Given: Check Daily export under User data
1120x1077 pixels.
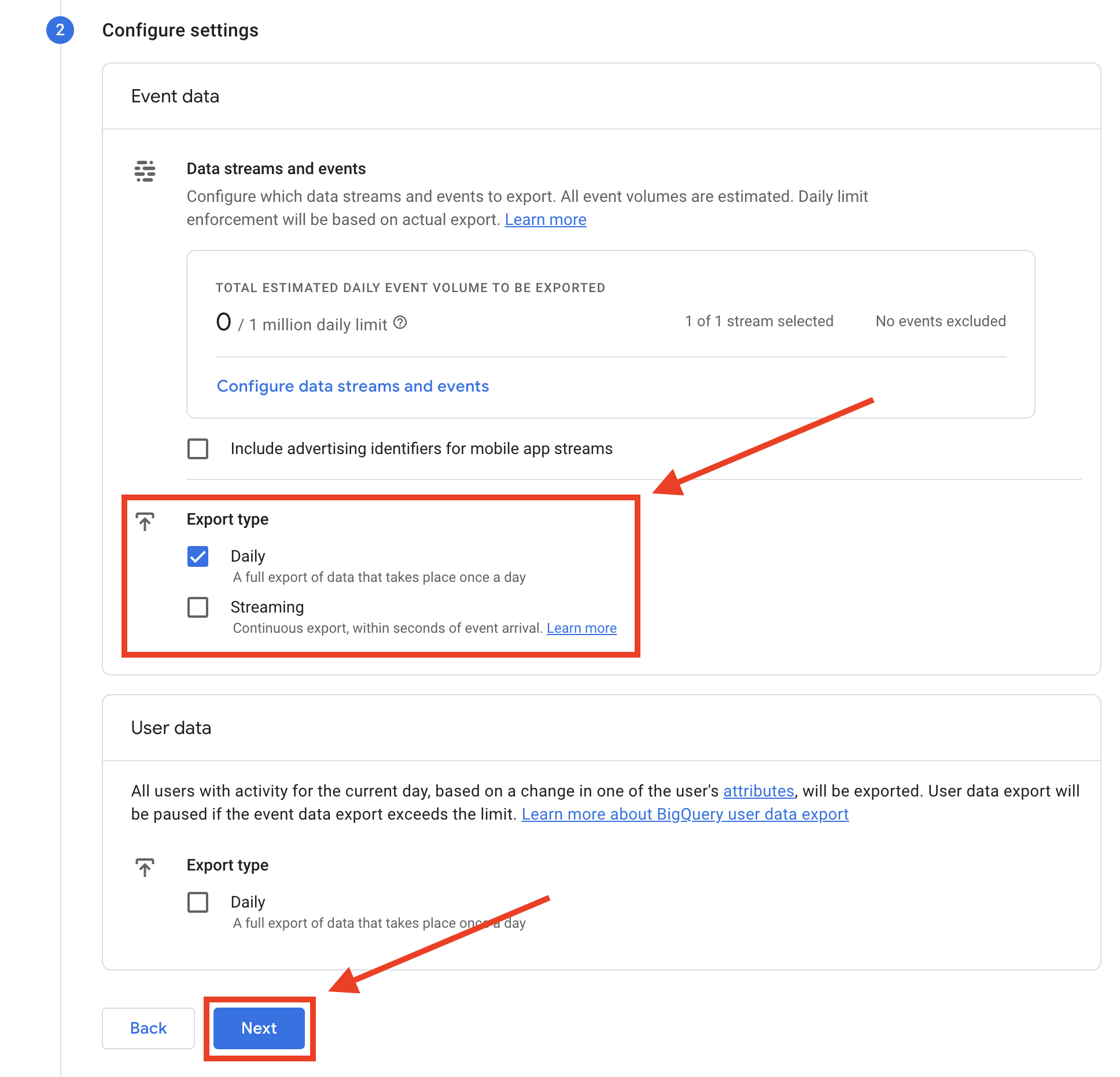Looking at the screenshot, I should pyautogui.click(x=198, y=902).
